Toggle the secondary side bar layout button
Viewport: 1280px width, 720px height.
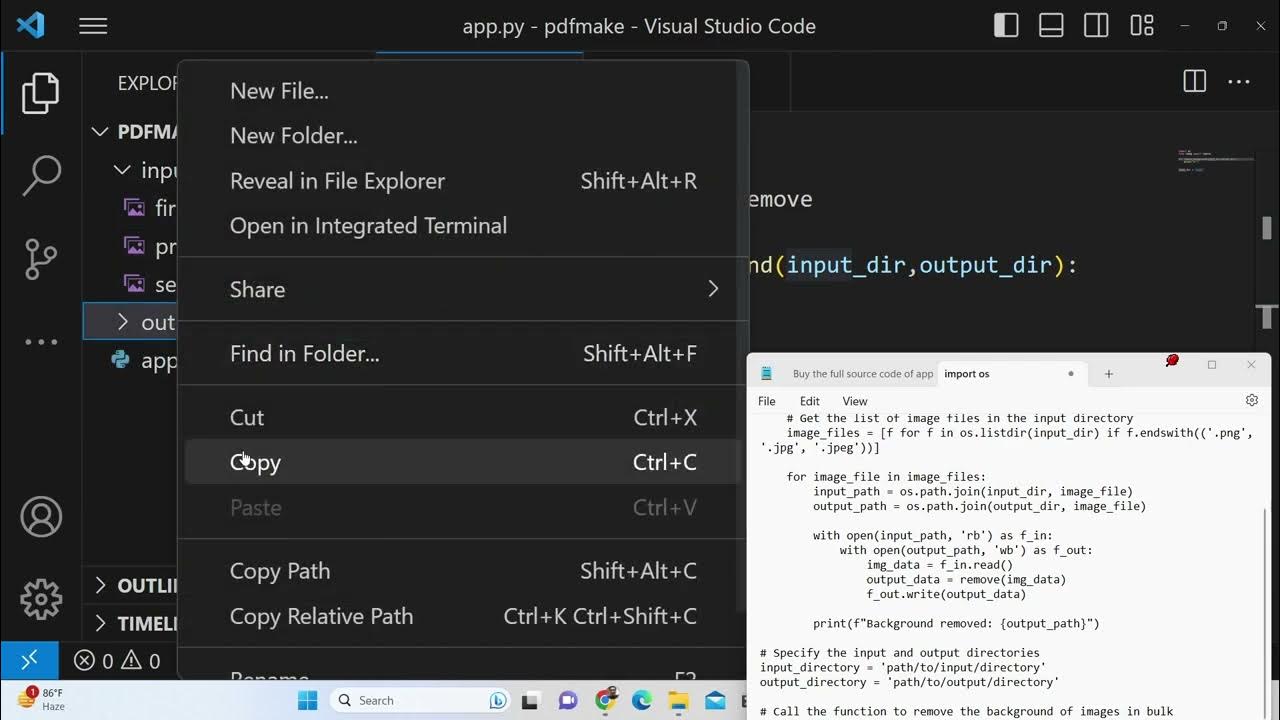(1096, 26)
